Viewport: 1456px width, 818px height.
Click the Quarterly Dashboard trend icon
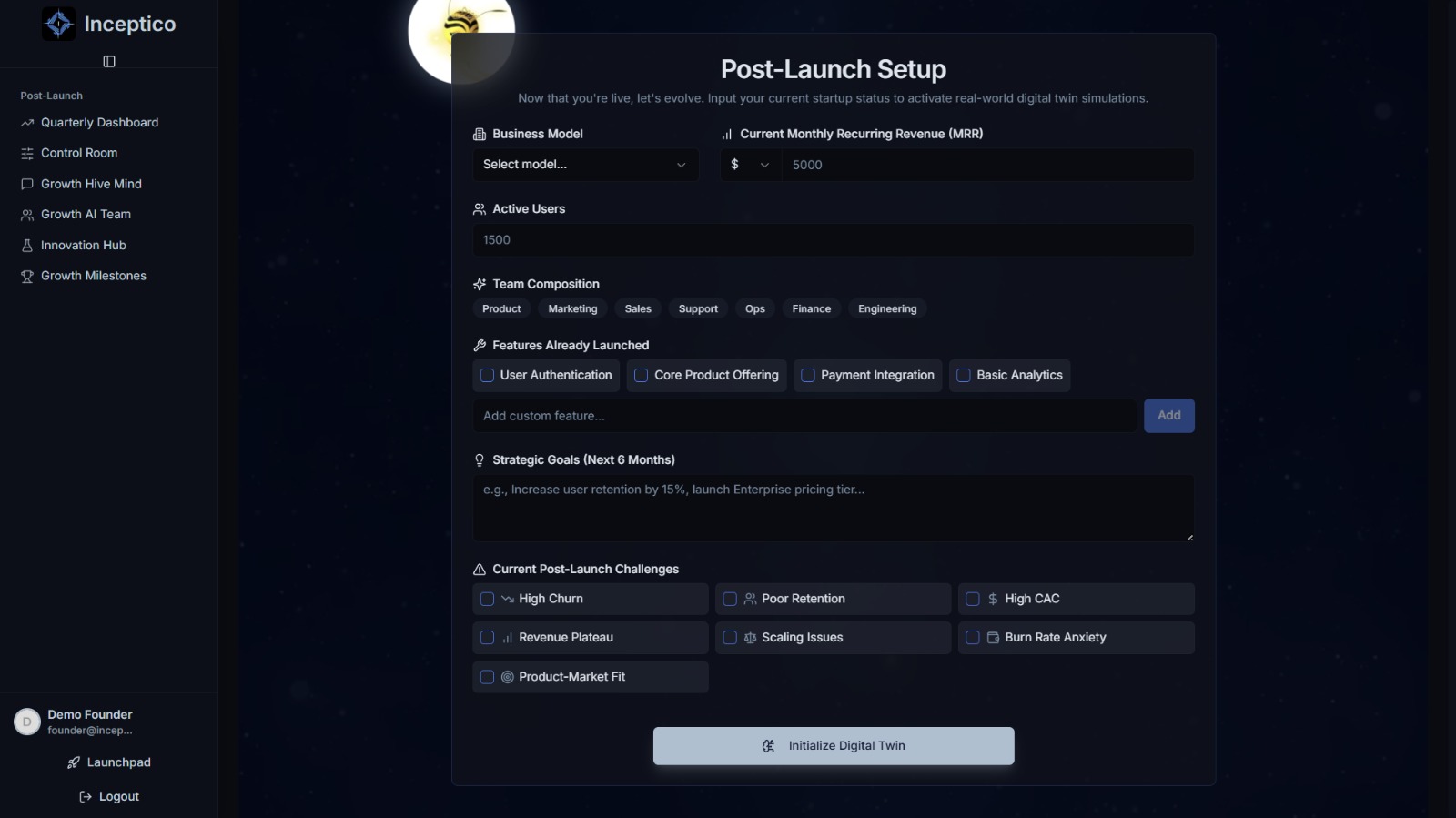(27, 123)
